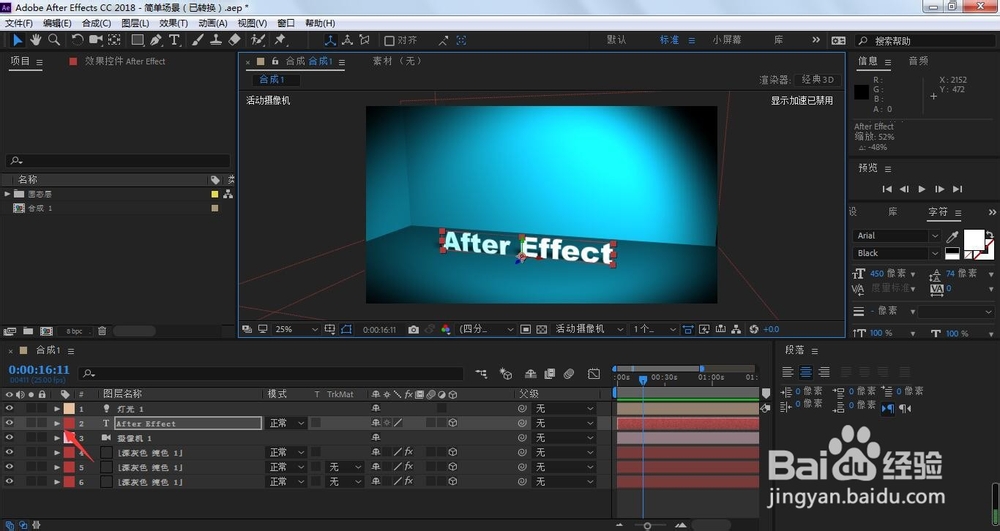Expand the 灯光 1 layer properties
The image size is (1000, 531).
tap(57, 409)
